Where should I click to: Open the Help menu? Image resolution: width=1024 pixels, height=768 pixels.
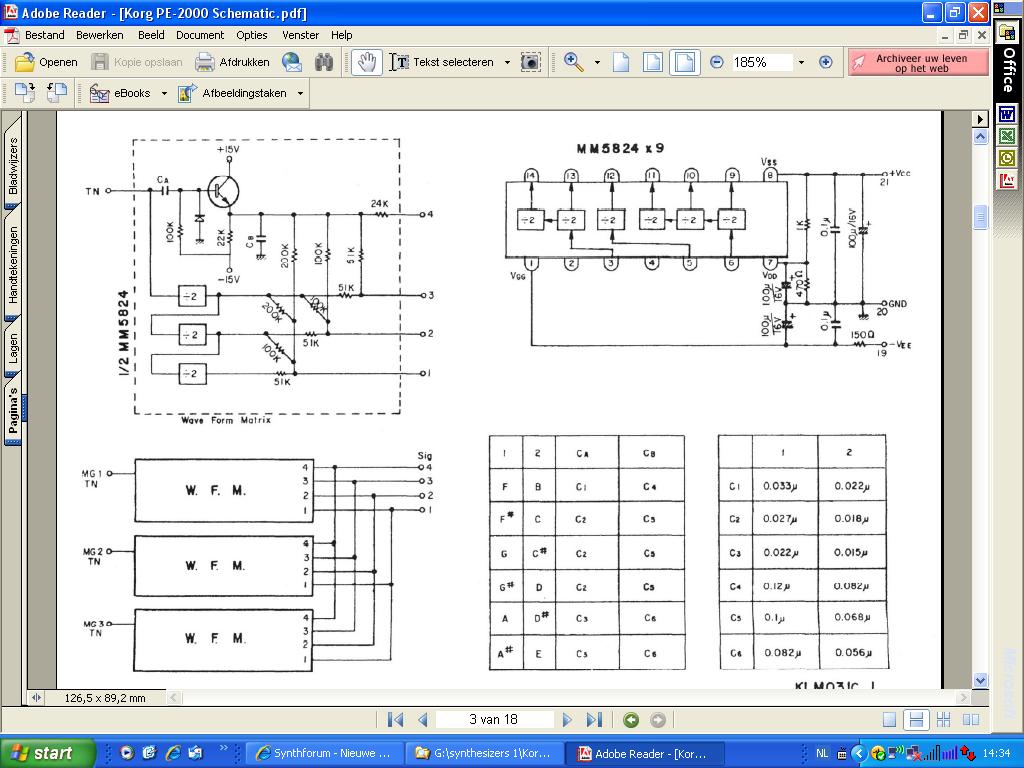click(x=342, y=35)
